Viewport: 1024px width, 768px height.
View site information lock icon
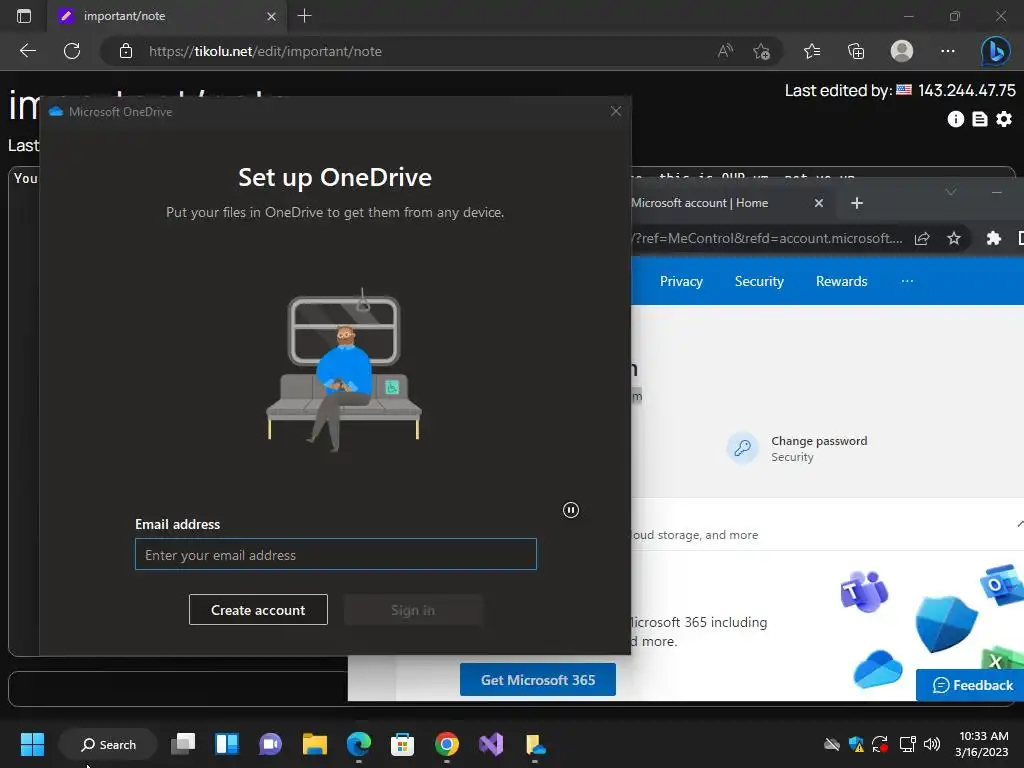(x=126, y=51)
